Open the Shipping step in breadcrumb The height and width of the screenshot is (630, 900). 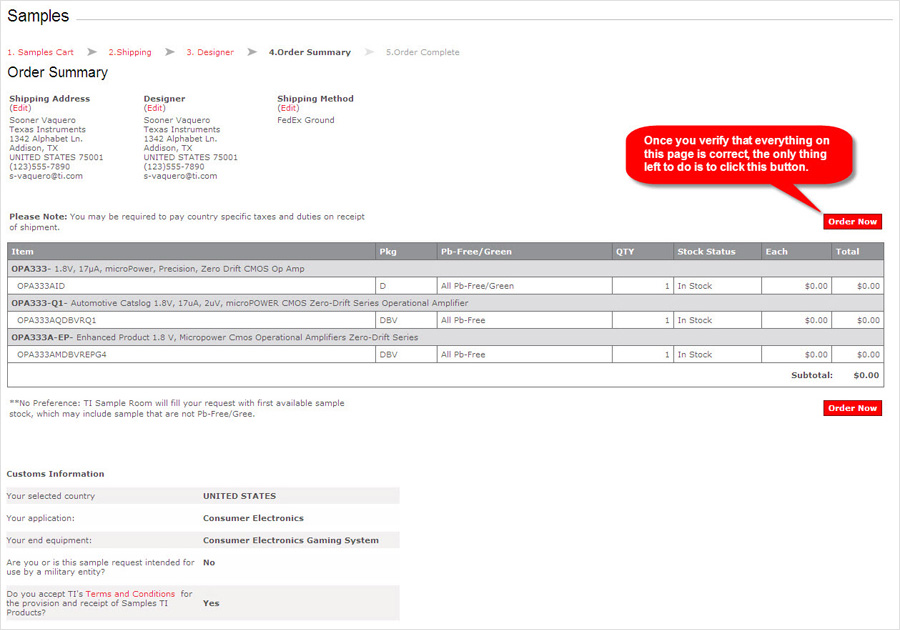click(130, 52)
